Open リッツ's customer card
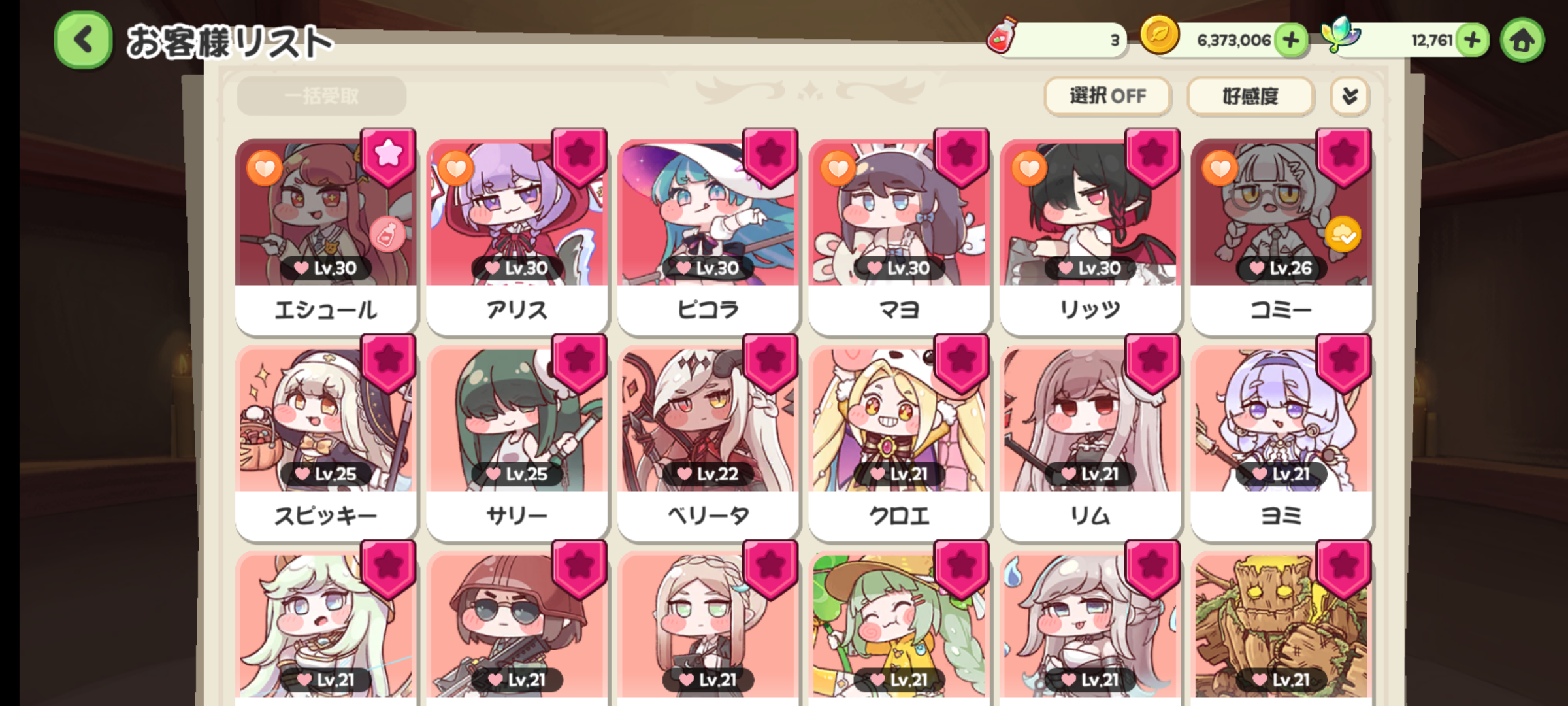The image size is (1568, 706). pyautogui.click(x=1090, y=235)
